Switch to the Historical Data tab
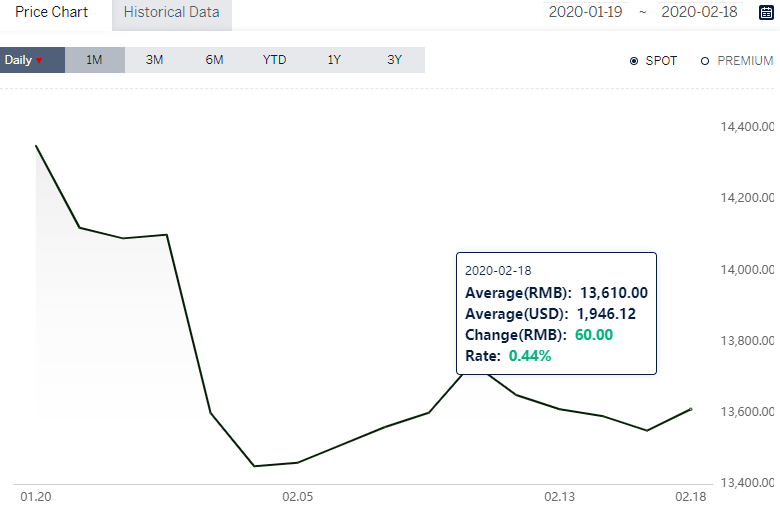This screenshot has width=780, height=513. 172,12
